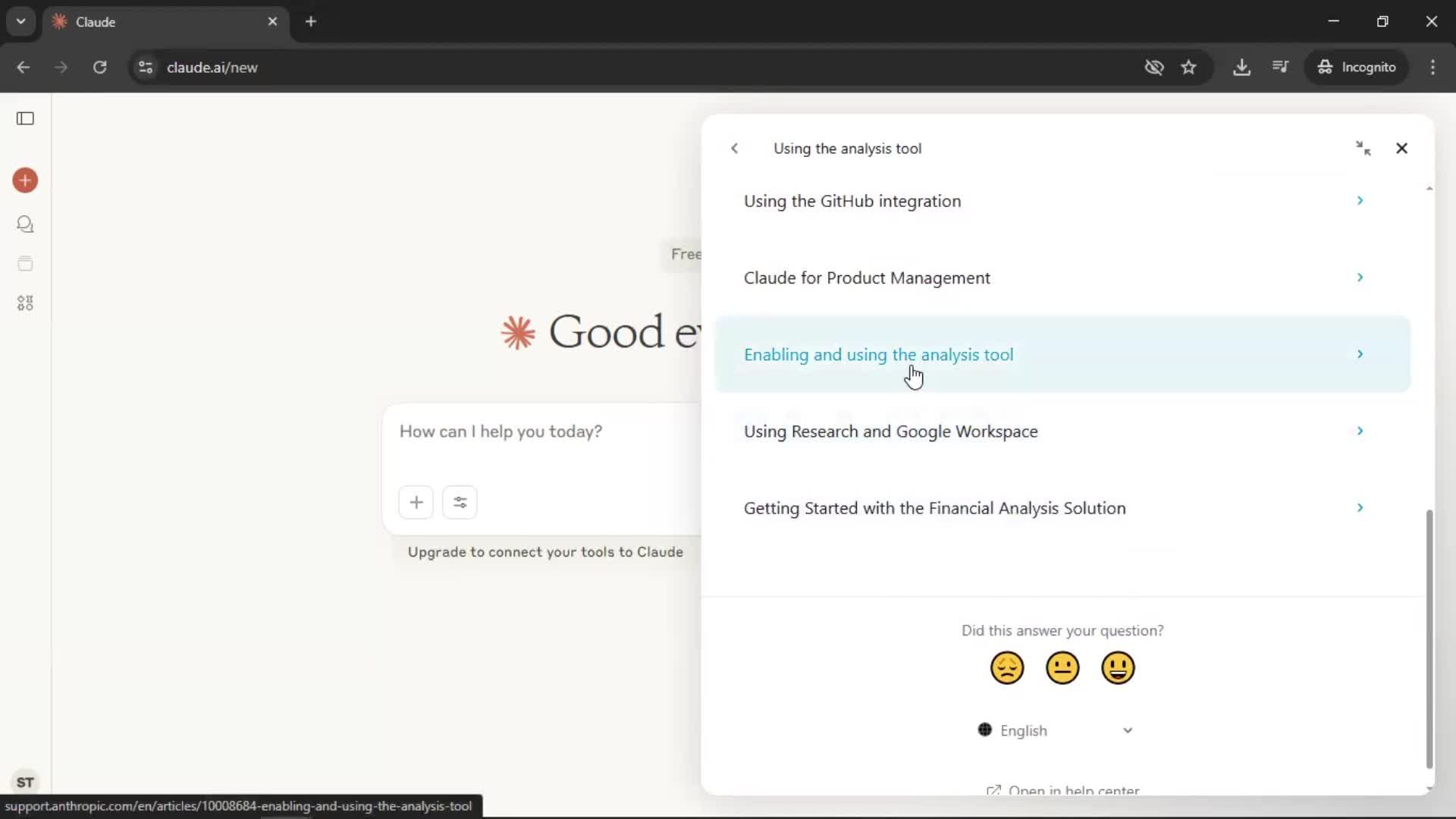Open Chrome three-dot menu
The image size is (1456, 819).
[1432, 67]
